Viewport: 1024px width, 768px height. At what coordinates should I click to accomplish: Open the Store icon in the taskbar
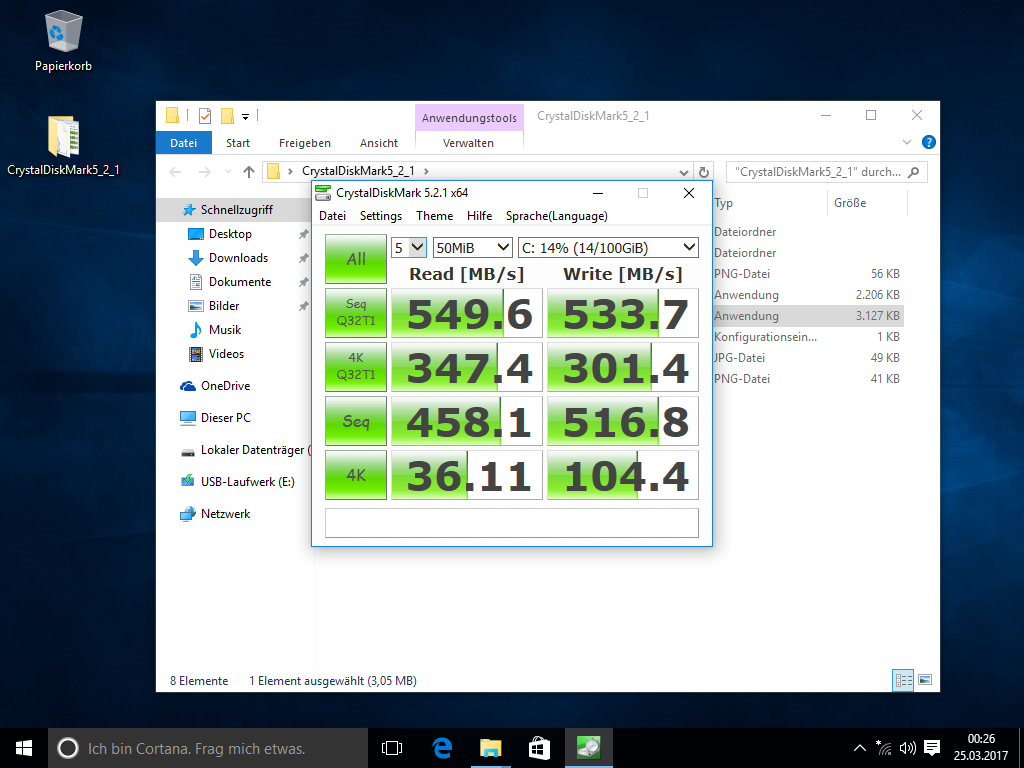[x=539, y=748]
